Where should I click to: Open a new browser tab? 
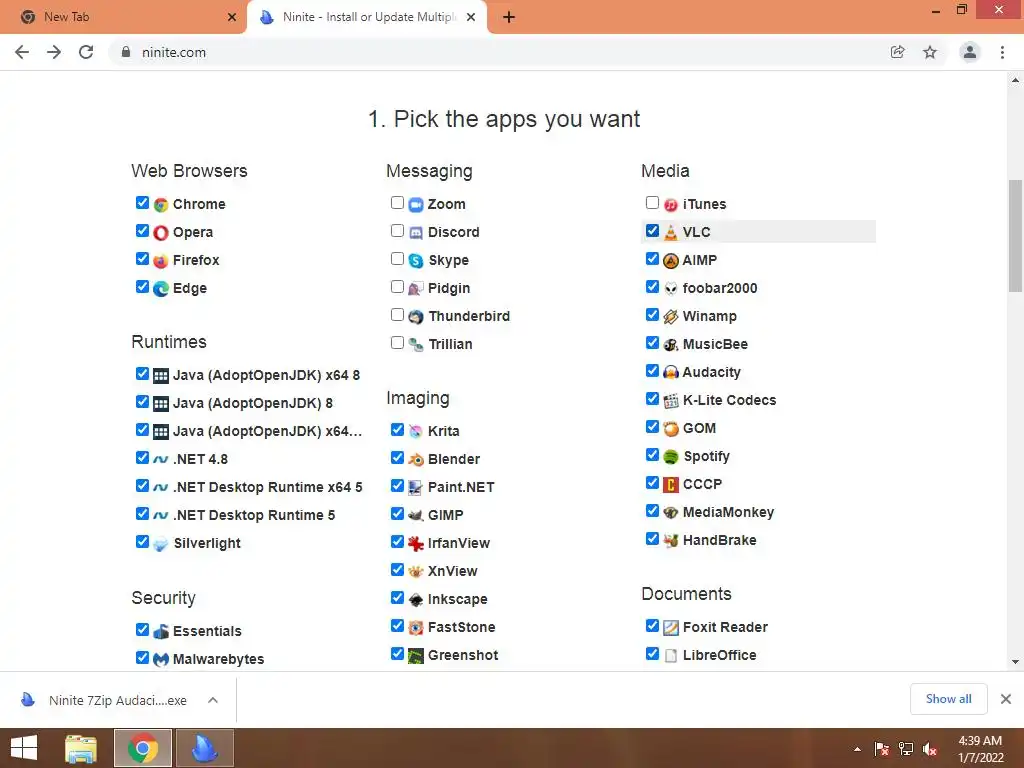[509, 18]
